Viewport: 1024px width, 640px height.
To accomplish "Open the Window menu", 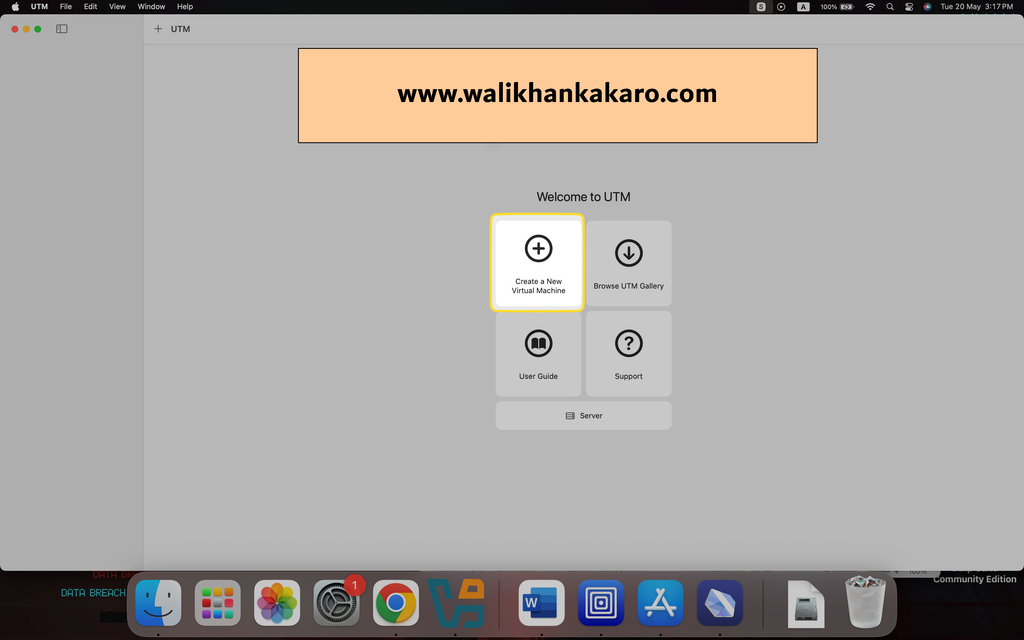I will [151, 7].
